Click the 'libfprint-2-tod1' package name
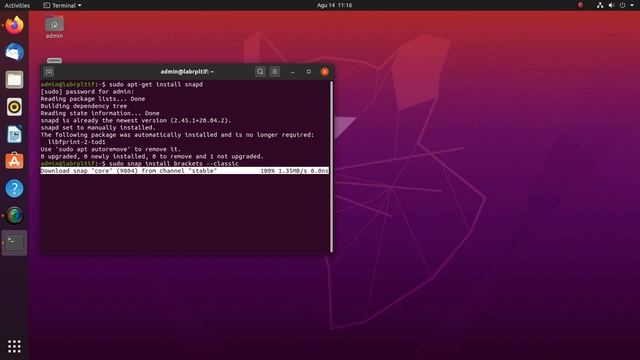The image size is (640, 360). [77, 142]
